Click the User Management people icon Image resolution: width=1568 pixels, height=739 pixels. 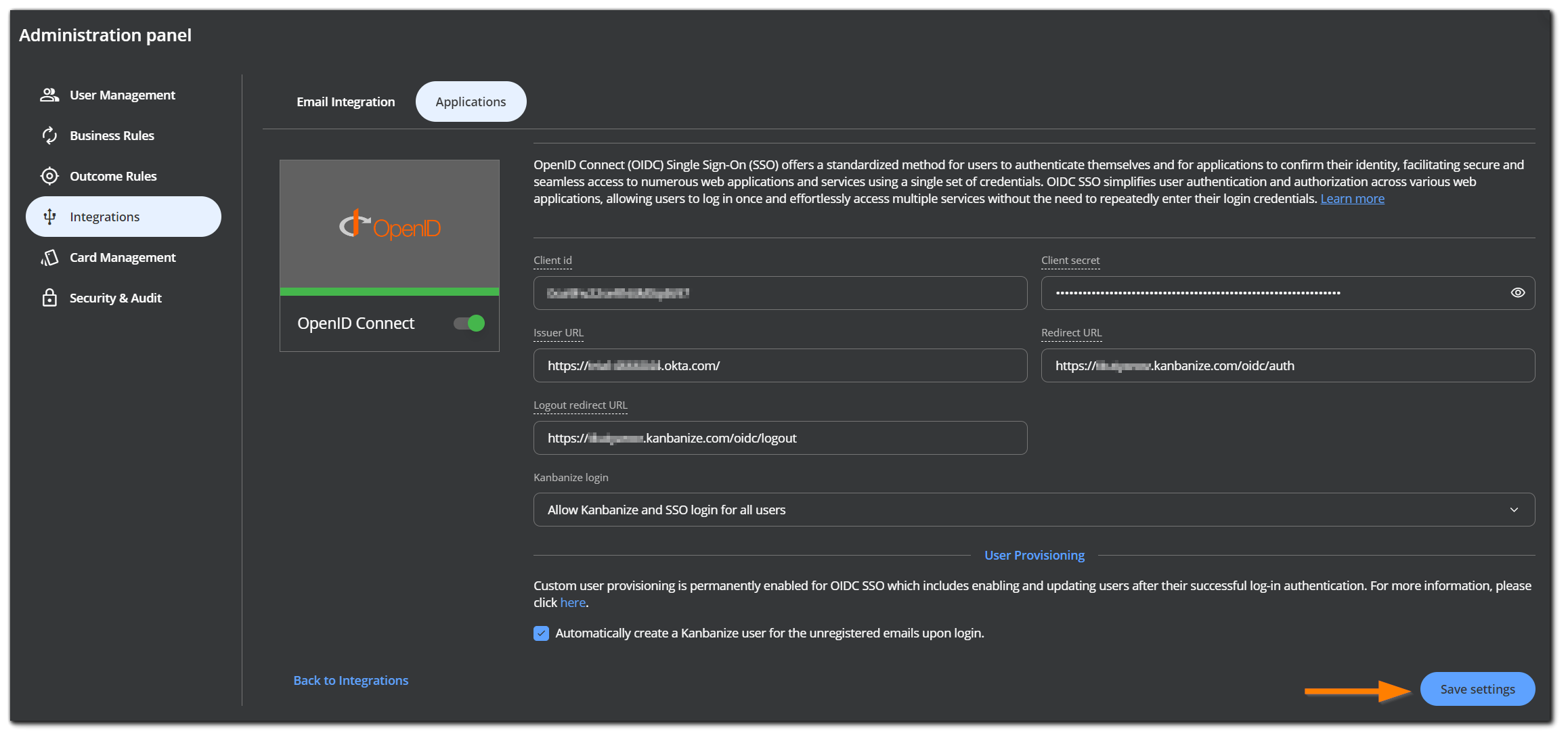(49, 95)
